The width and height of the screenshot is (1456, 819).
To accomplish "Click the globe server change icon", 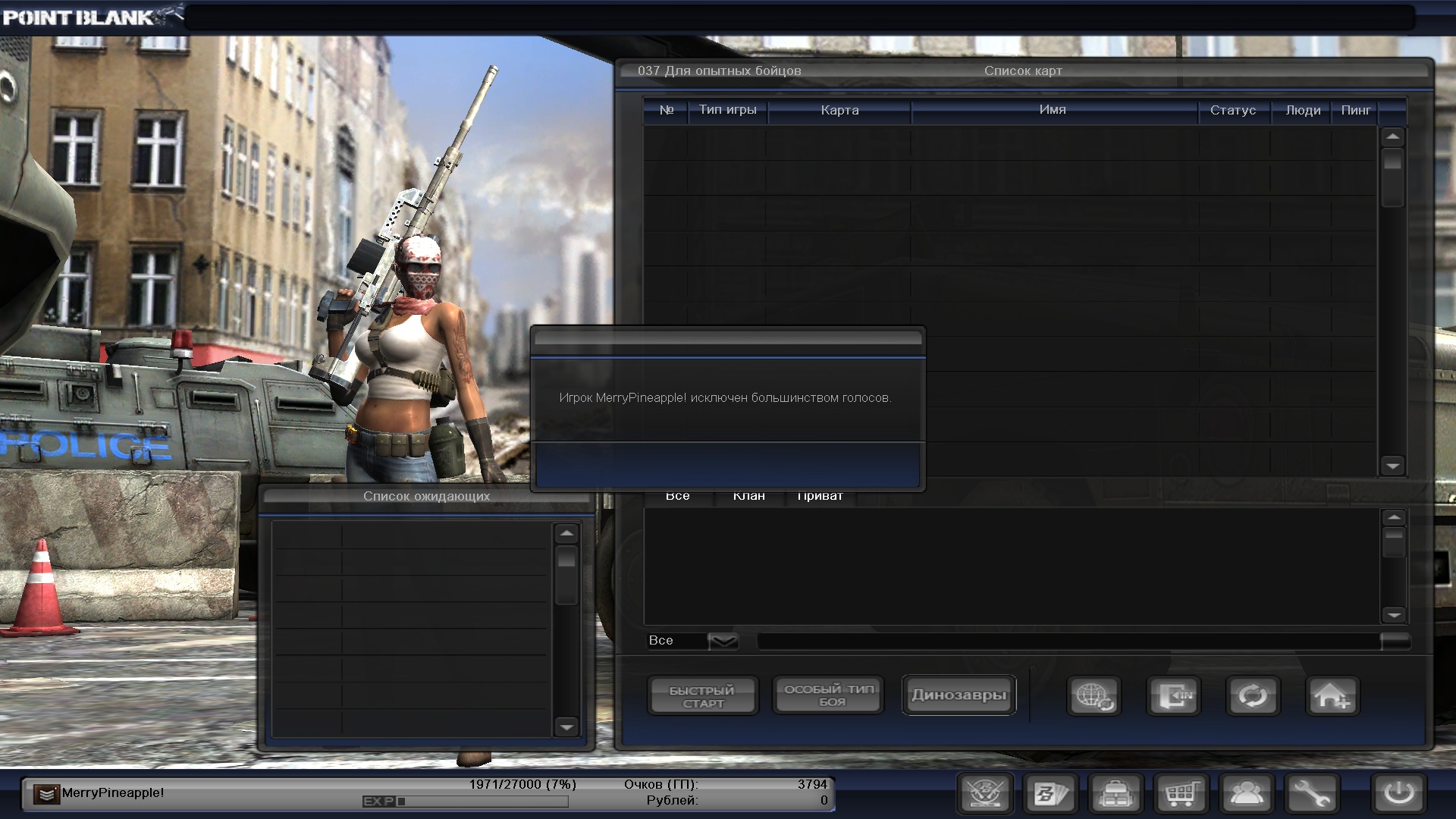I will (x=1094, y=695).
